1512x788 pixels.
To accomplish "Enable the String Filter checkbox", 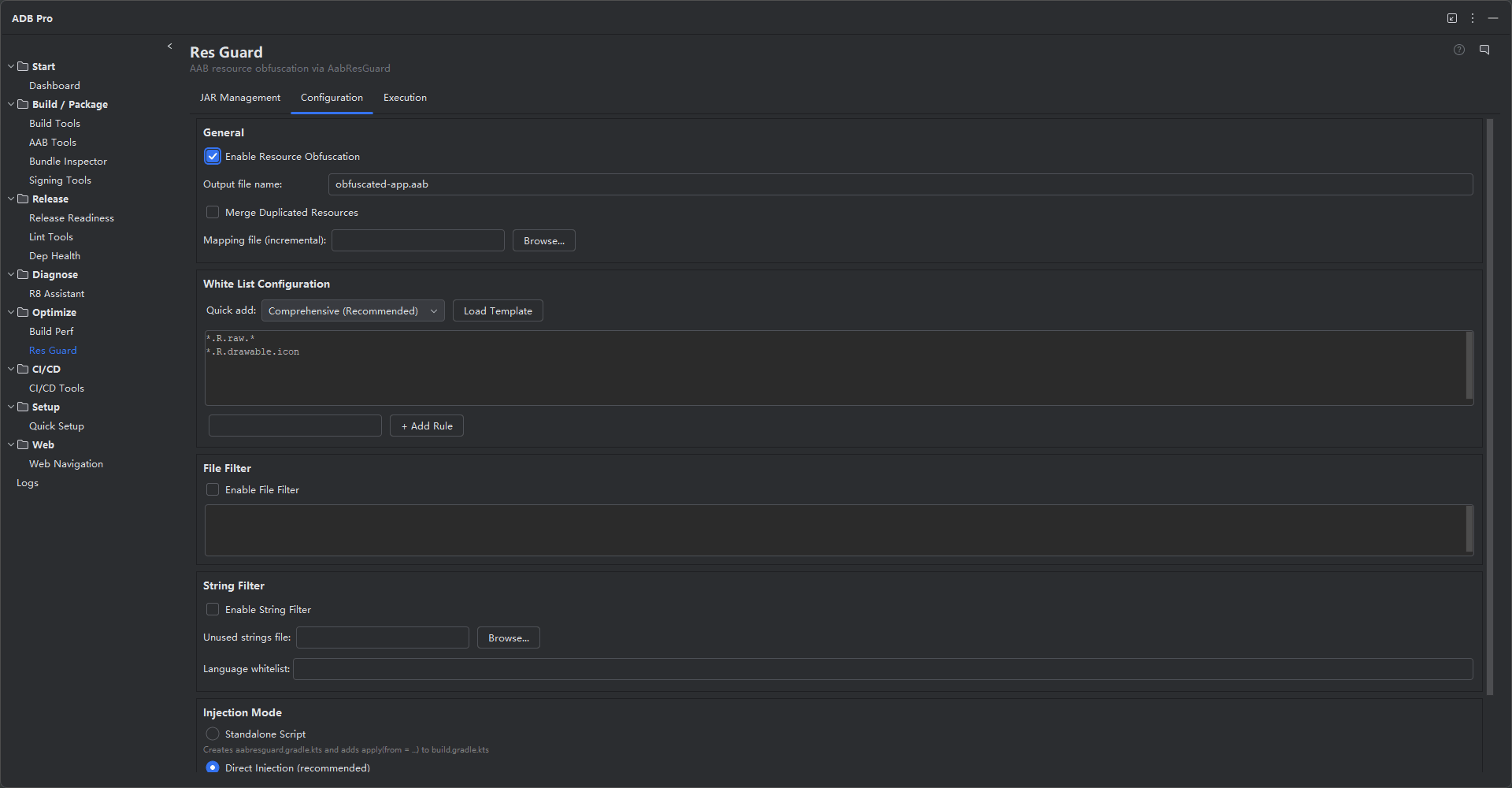I will tap(213, 609).
